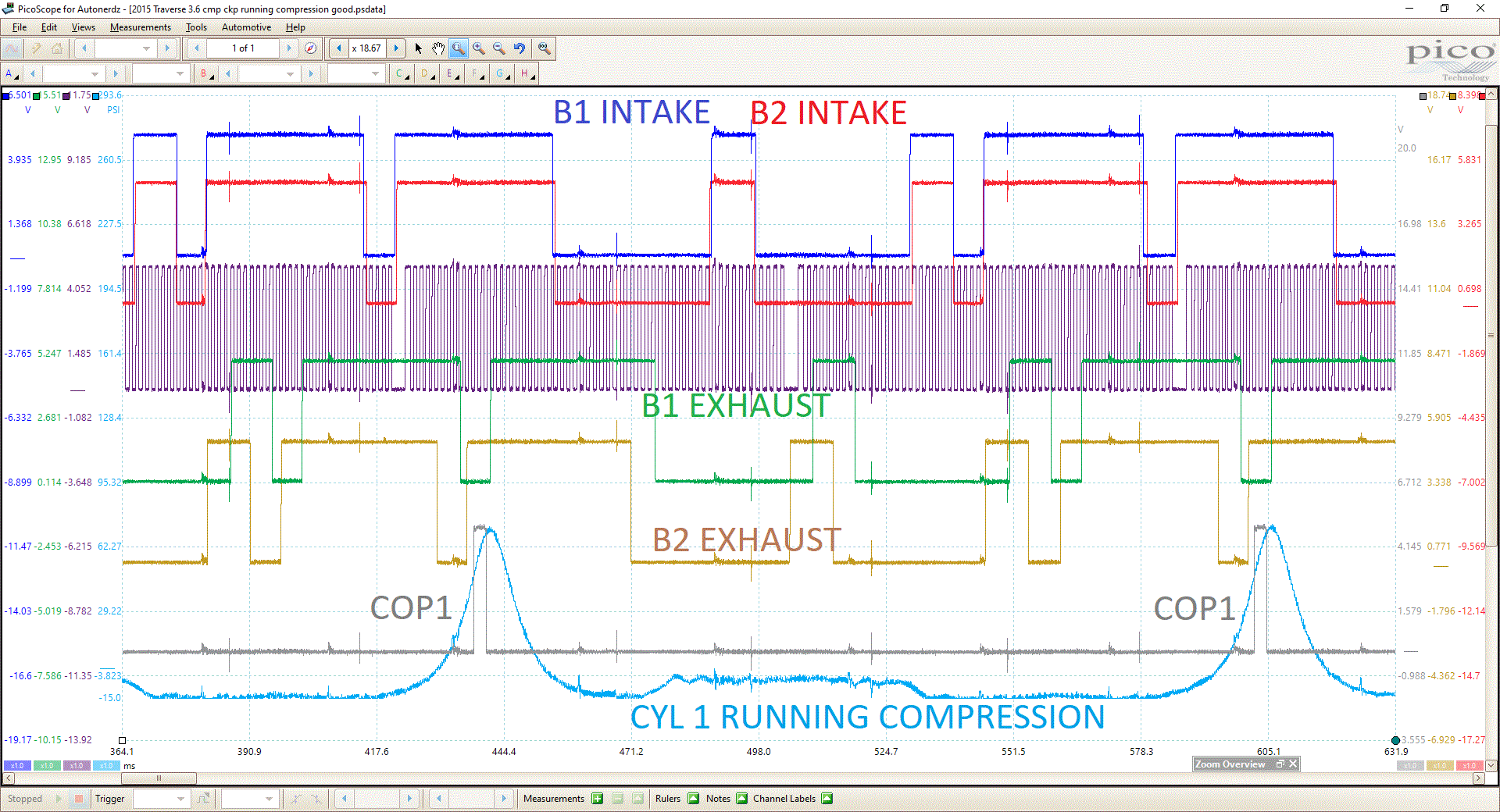This screenshot has width=1500, height=812.
Task: Open the auto-setup compass tool
Action: (x=311, y=48)
